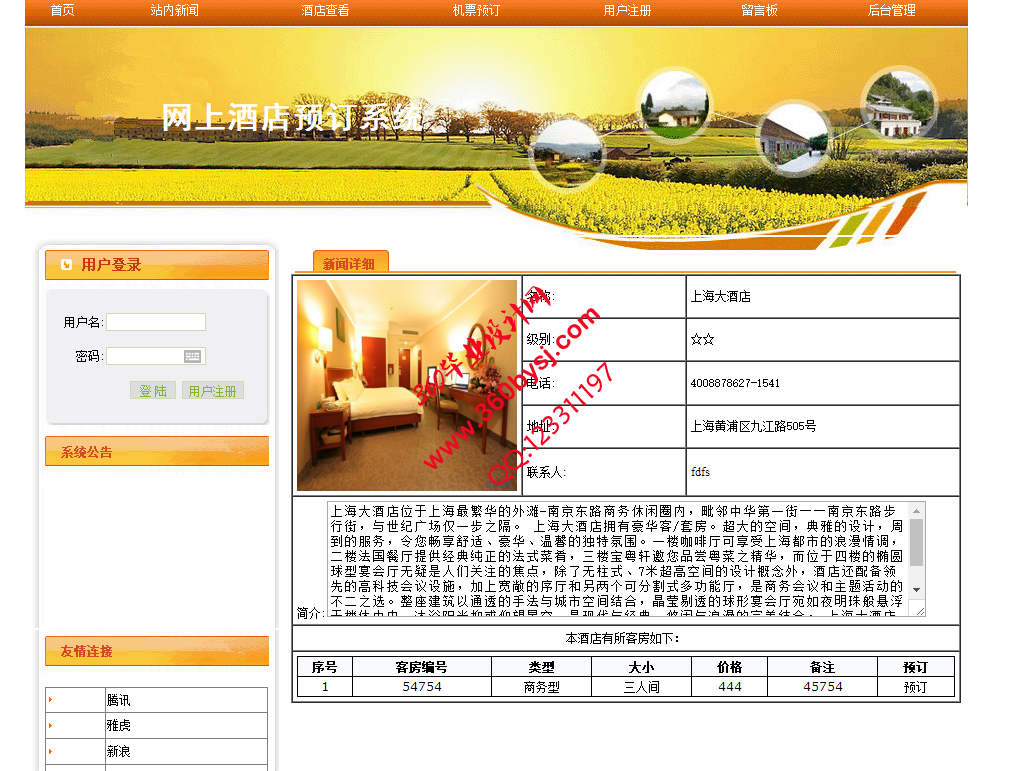Screen dimensions: 1029x771
Task: Open 用户注册 in the top navigation
Action: [x=627, y=10]
